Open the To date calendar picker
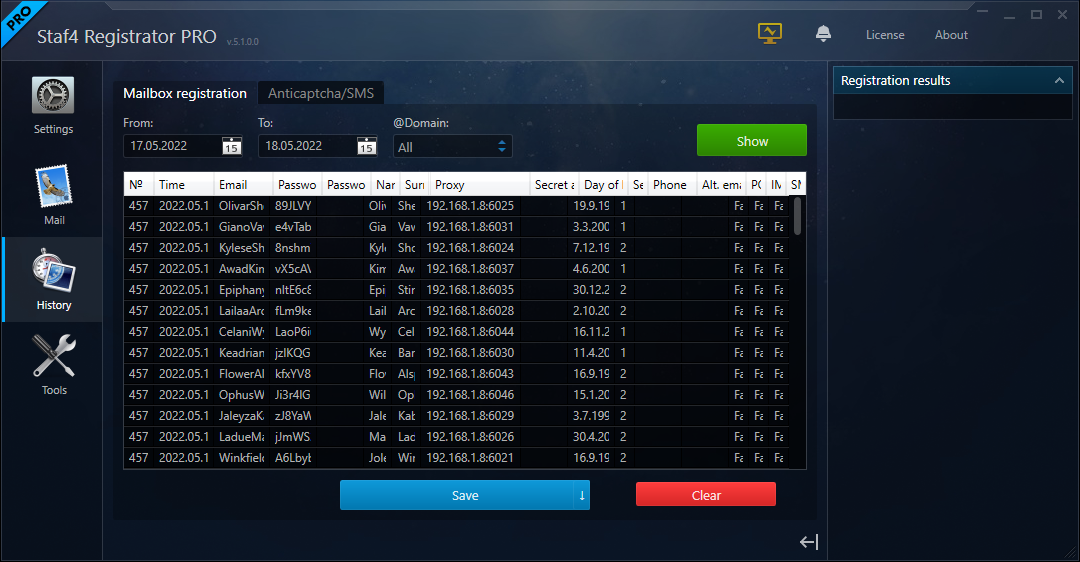 coord(366,146)
